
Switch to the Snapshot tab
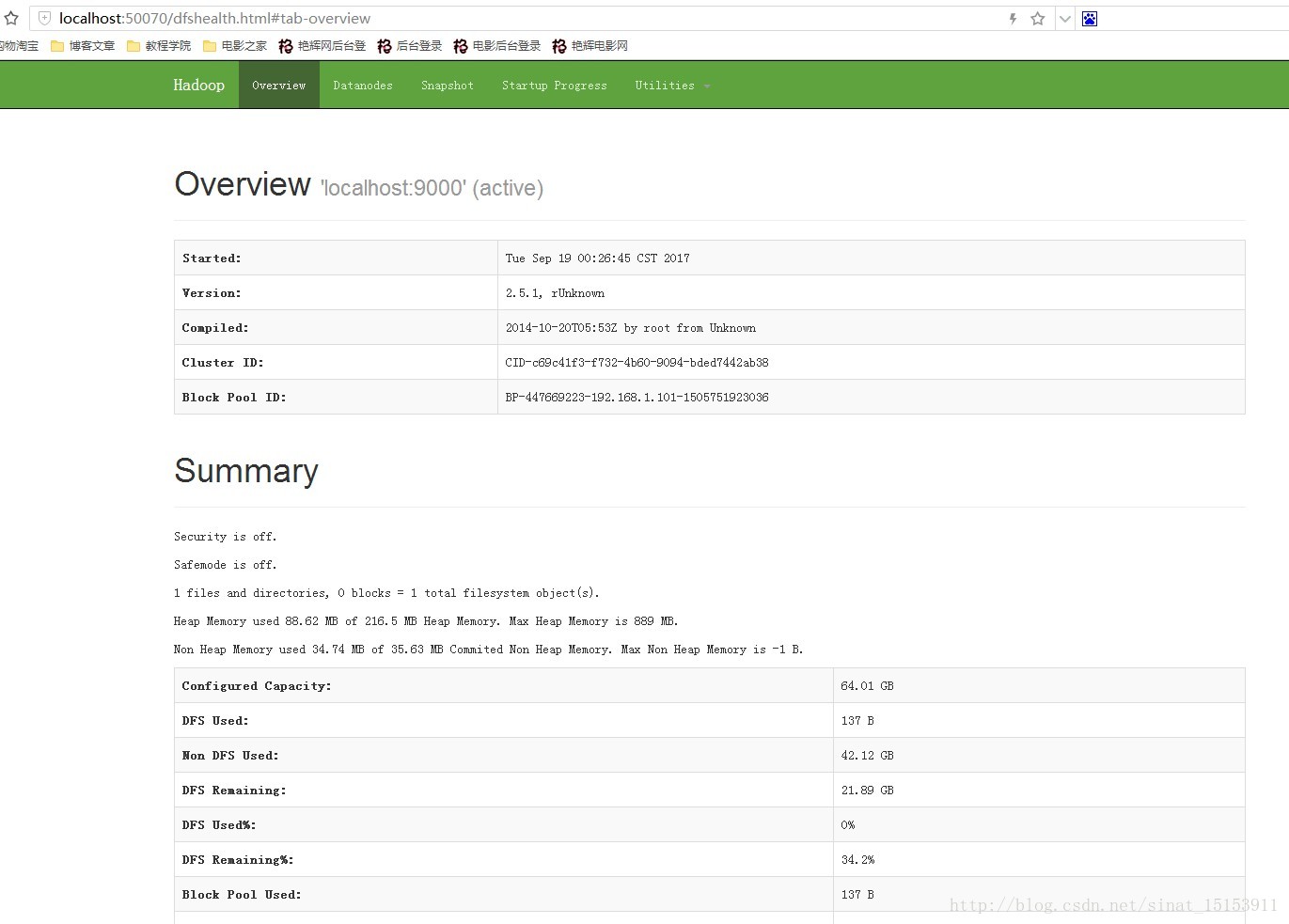448,85
